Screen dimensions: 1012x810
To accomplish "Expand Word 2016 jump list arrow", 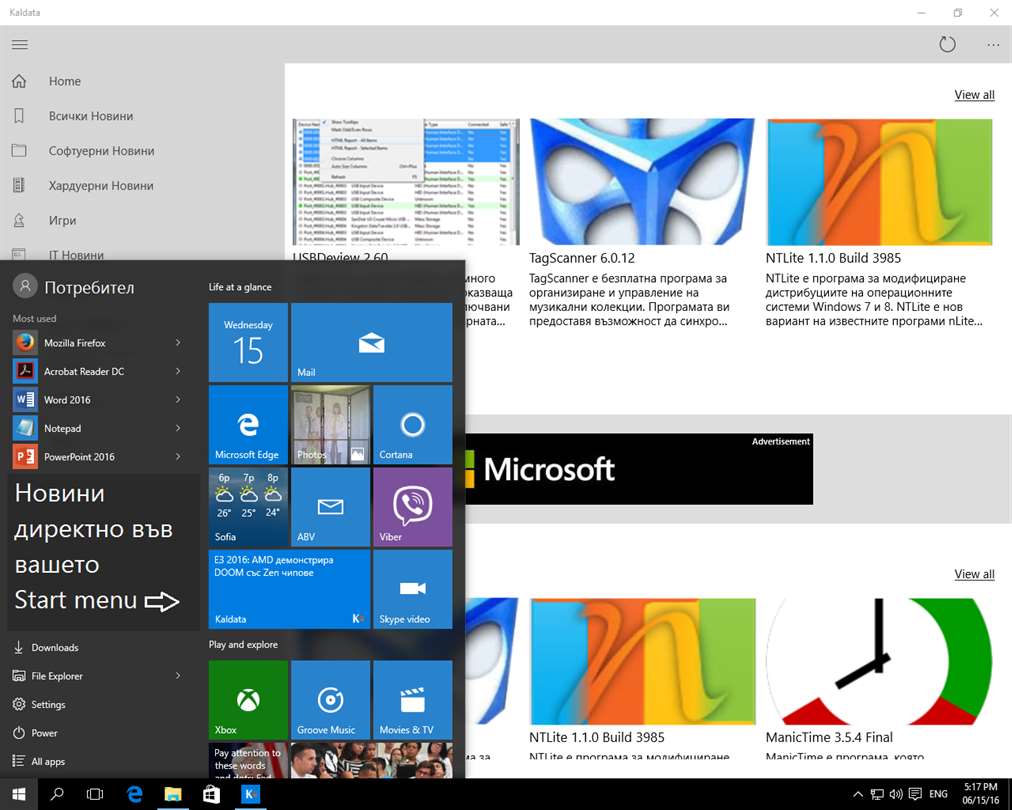I will coord(178,400).
